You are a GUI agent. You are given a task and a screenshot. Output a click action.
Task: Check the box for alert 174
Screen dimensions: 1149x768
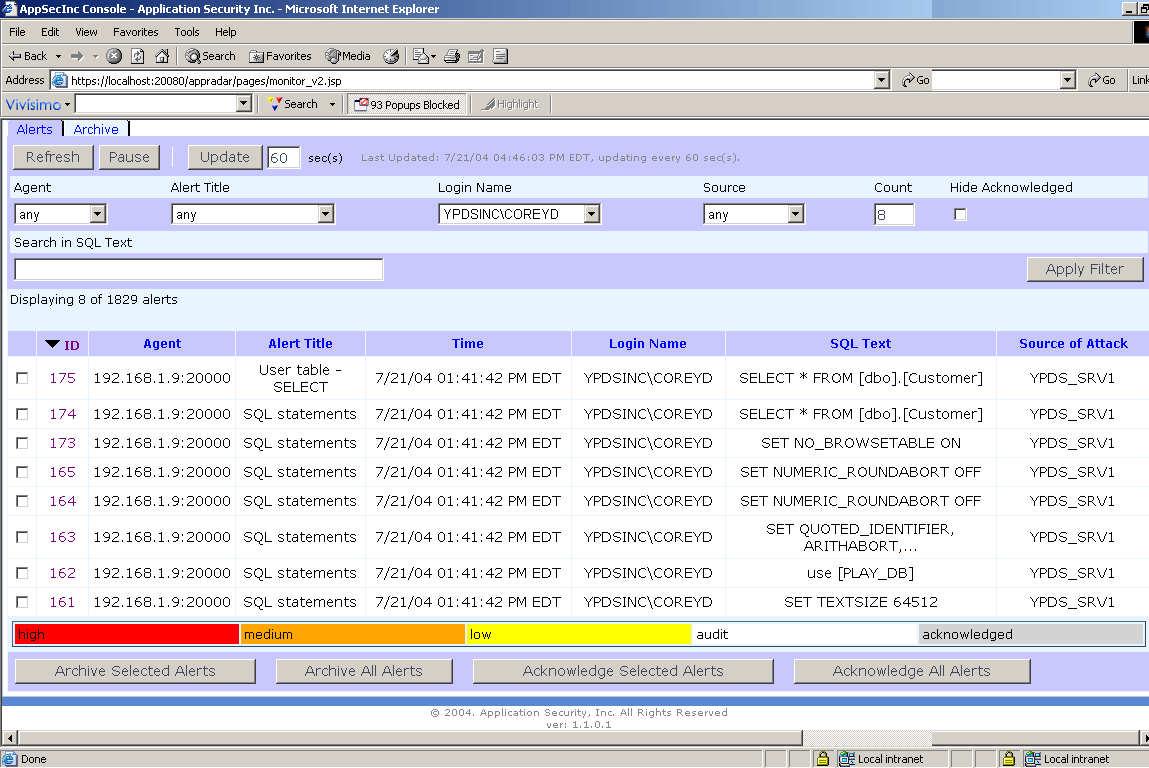tap(22, 414)
